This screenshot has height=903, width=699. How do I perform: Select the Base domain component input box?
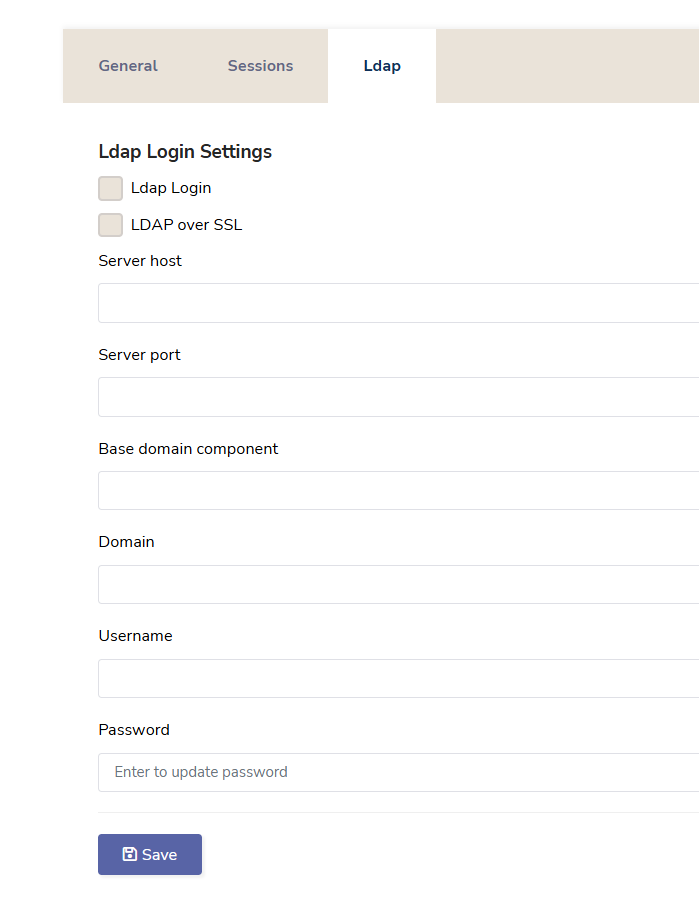tap(398, 491)
